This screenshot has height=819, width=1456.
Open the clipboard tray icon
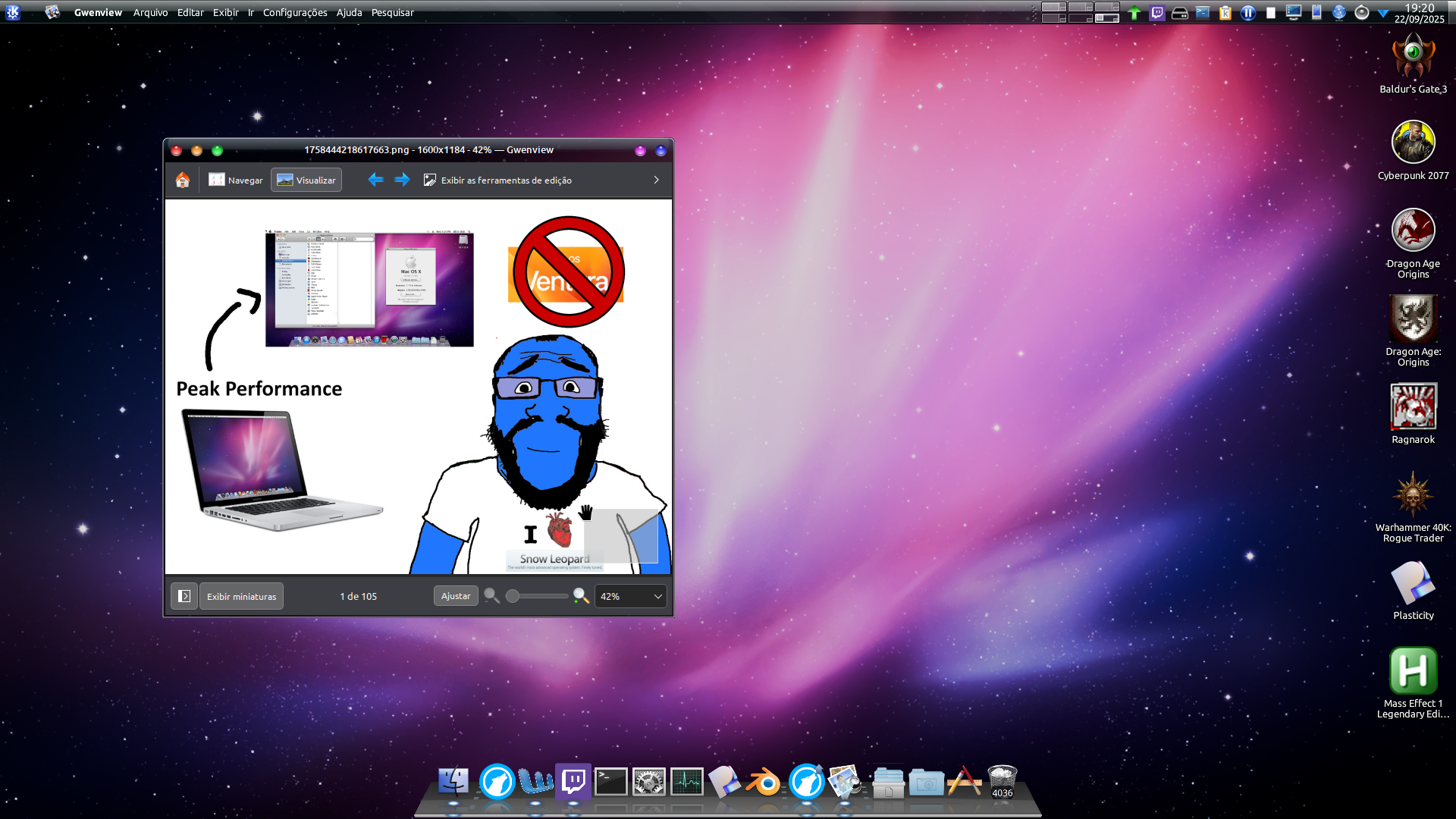click(1225, 12)
